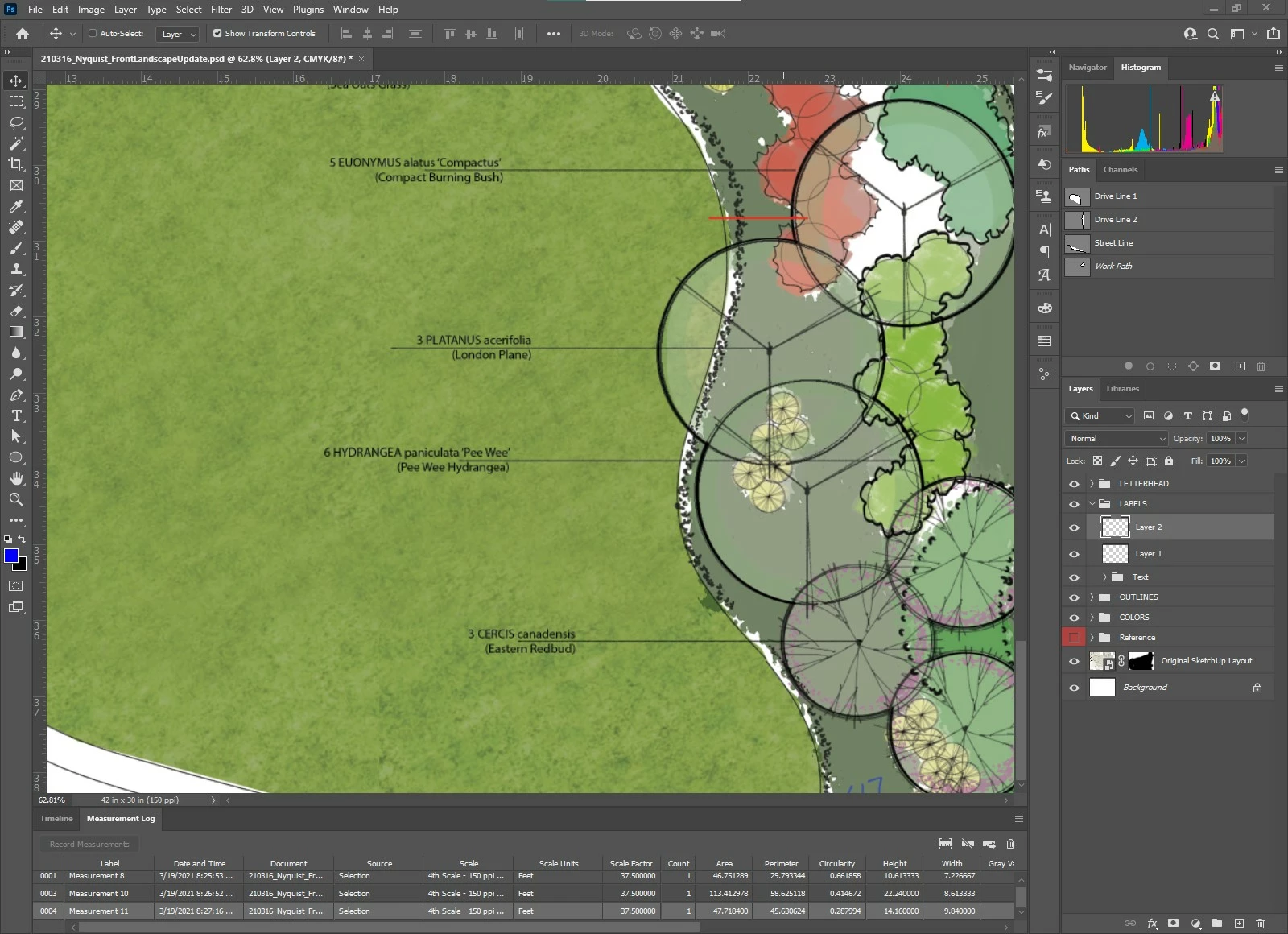The width and height of the screenshot is (1288, 934).
Task: Hide Layer 2 visibility
Action: (1074, 527)
